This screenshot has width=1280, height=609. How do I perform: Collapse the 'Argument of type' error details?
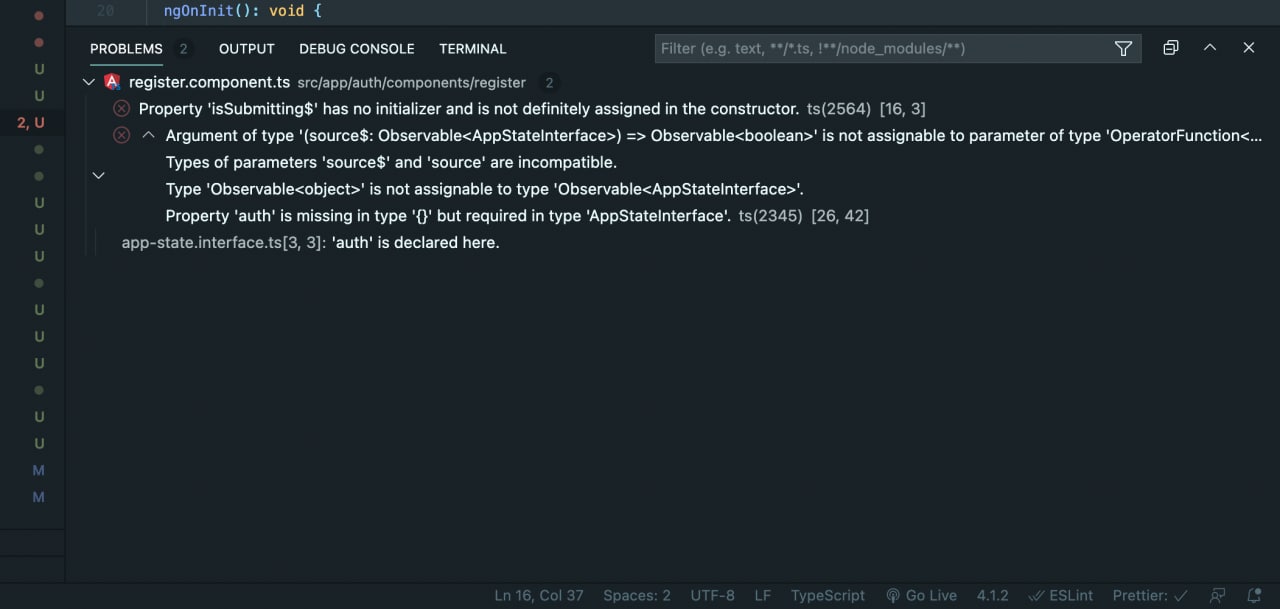(x=148, y=135)
